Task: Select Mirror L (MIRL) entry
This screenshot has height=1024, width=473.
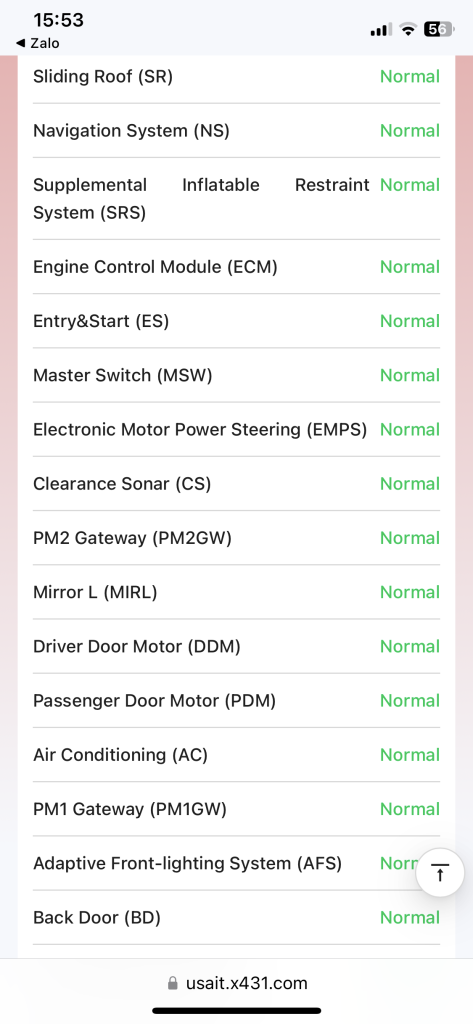Action: [x=236, y=592]
